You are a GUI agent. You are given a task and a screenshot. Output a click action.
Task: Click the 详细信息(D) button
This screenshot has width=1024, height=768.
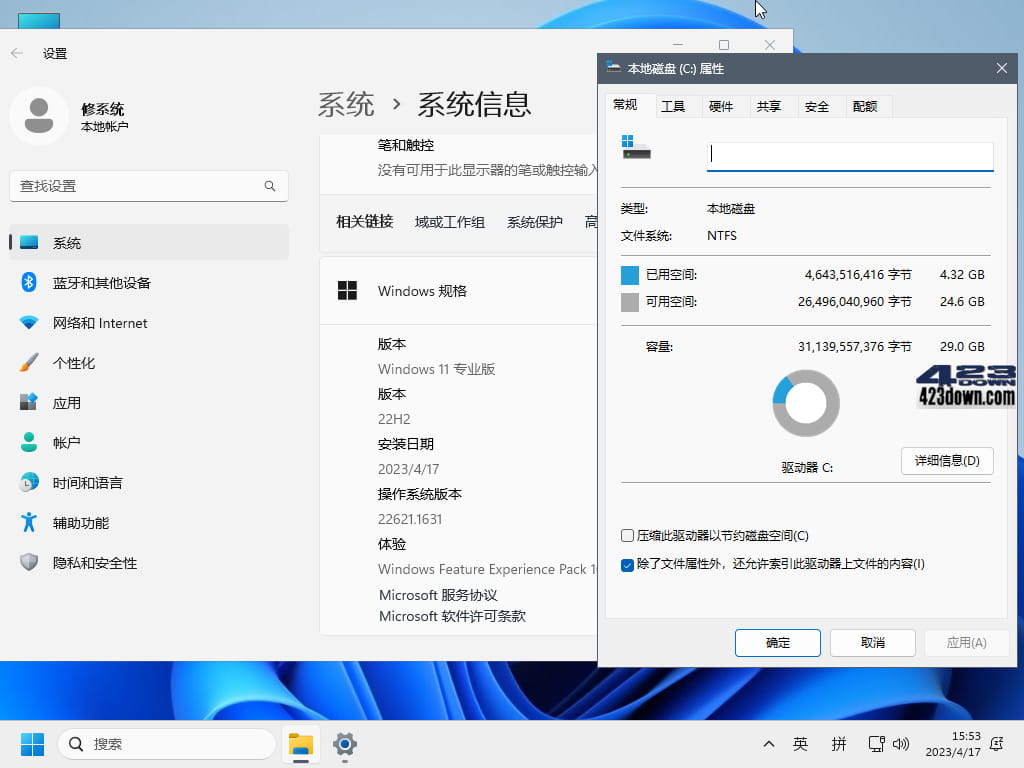(x=946, y=461)
